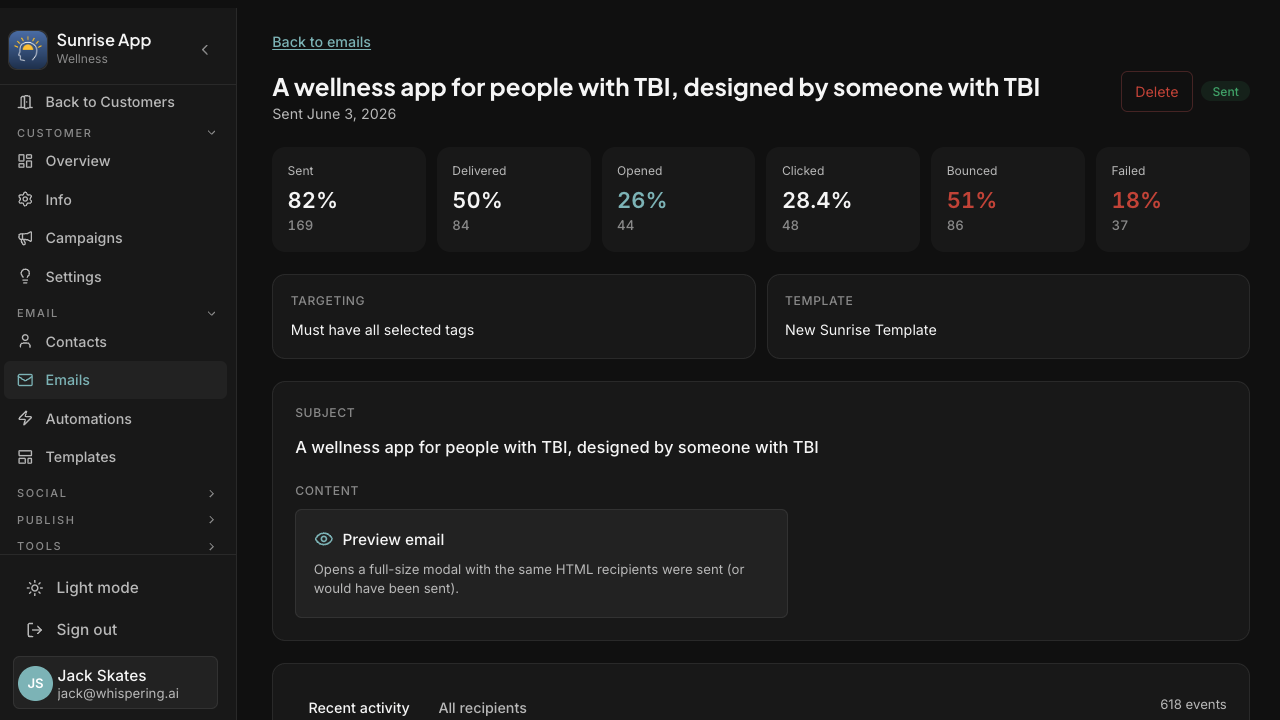
Task: Select the Recent activity tab
Action: (x=359, y=708)
